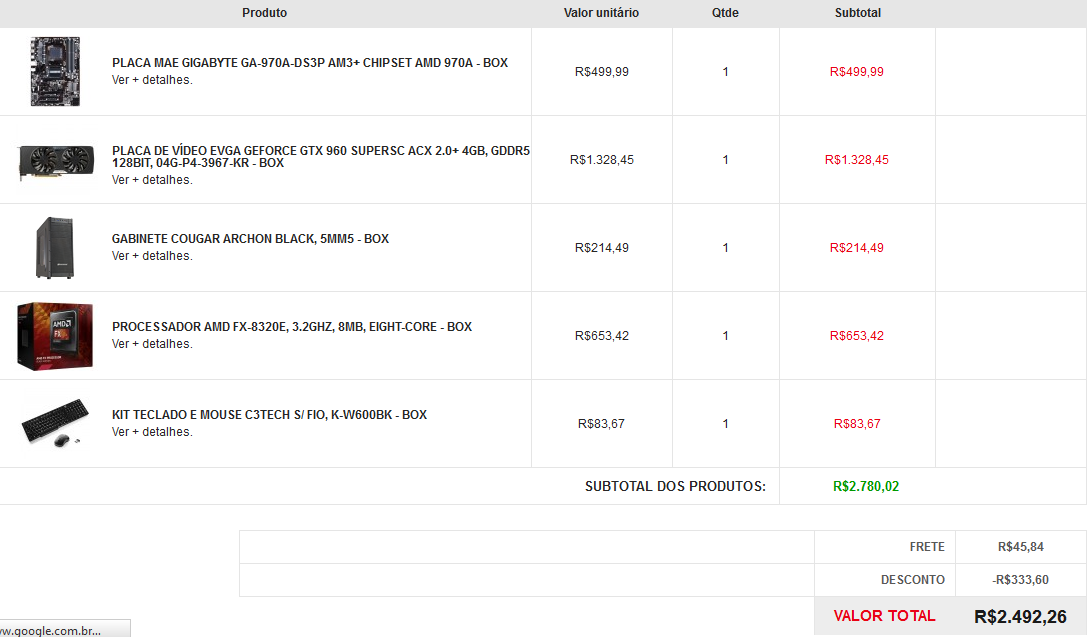Open the AMD FX processor box image
Image resolution: width=1087 pixels, height=637 pixels.
point(55,335)
